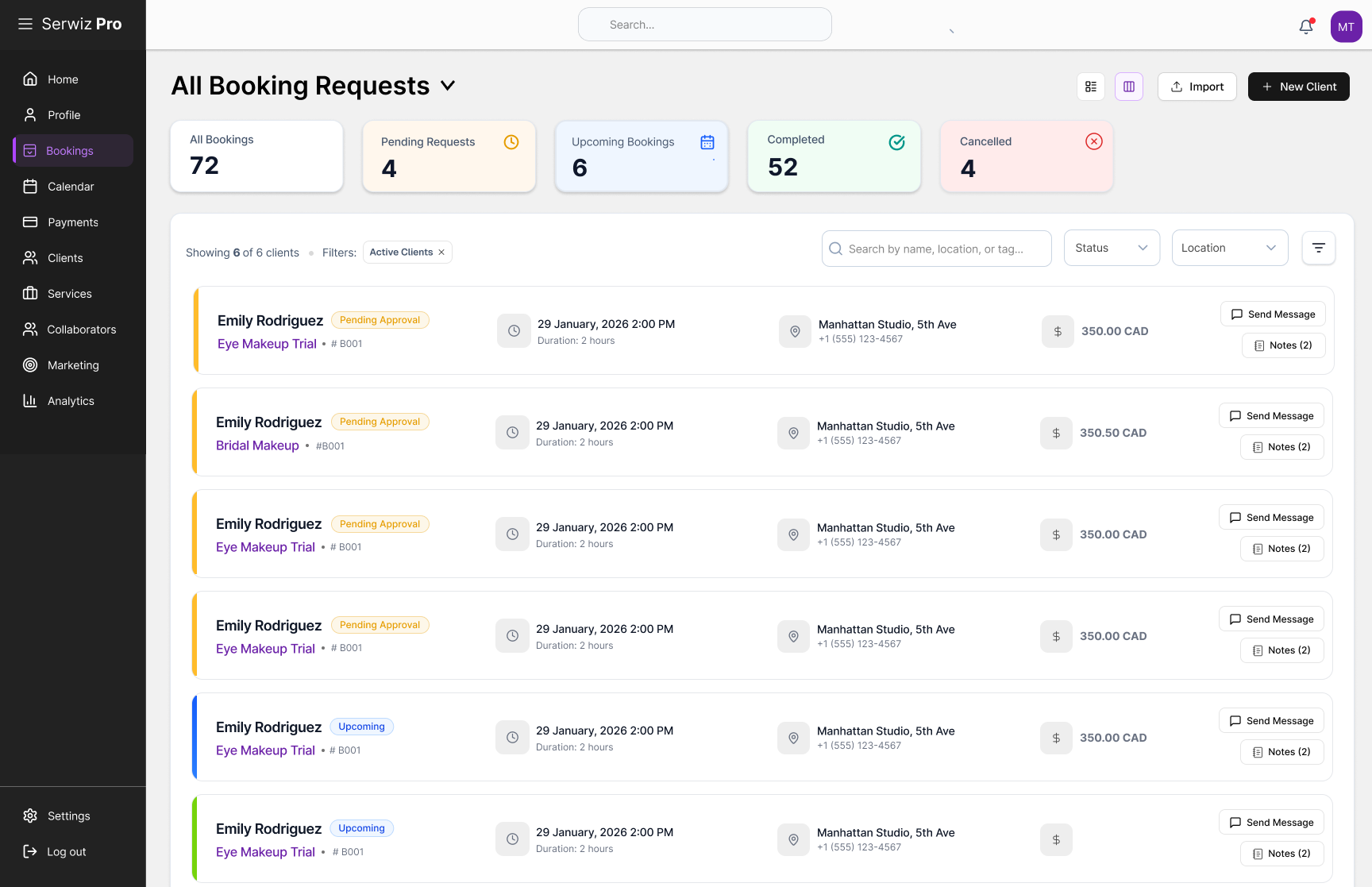Navigate to Payments

[73, 222]
